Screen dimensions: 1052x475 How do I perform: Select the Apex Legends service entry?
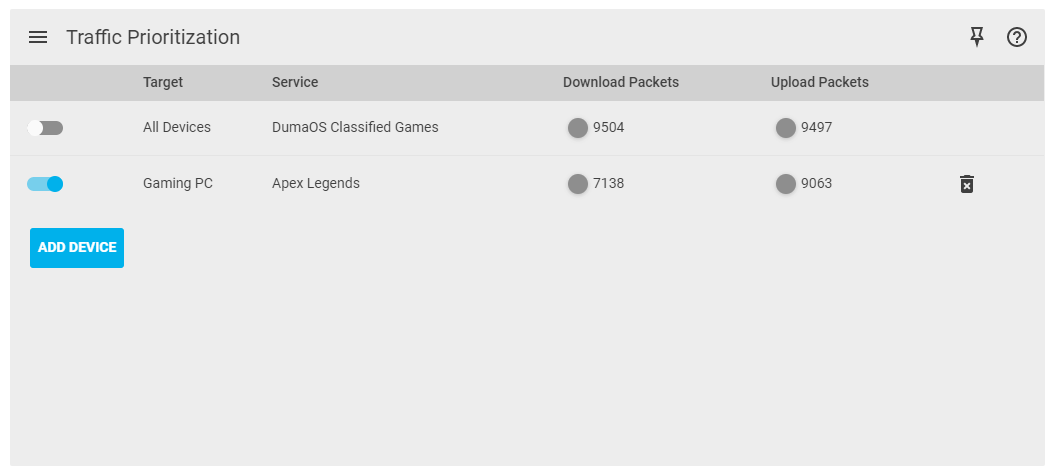(316, 183)
